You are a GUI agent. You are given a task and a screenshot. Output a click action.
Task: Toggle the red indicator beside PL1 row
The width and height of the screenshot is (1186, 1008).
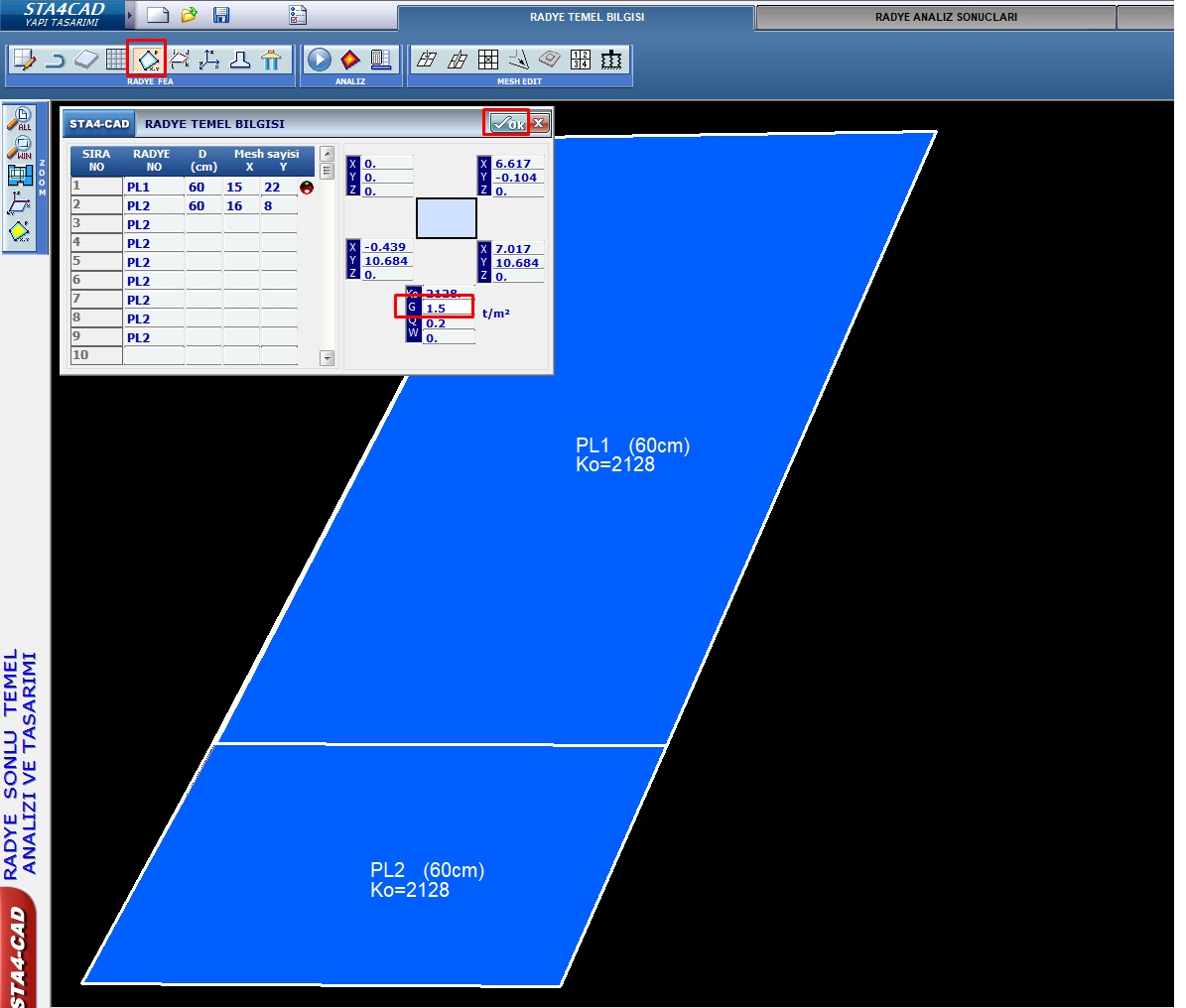306,188
